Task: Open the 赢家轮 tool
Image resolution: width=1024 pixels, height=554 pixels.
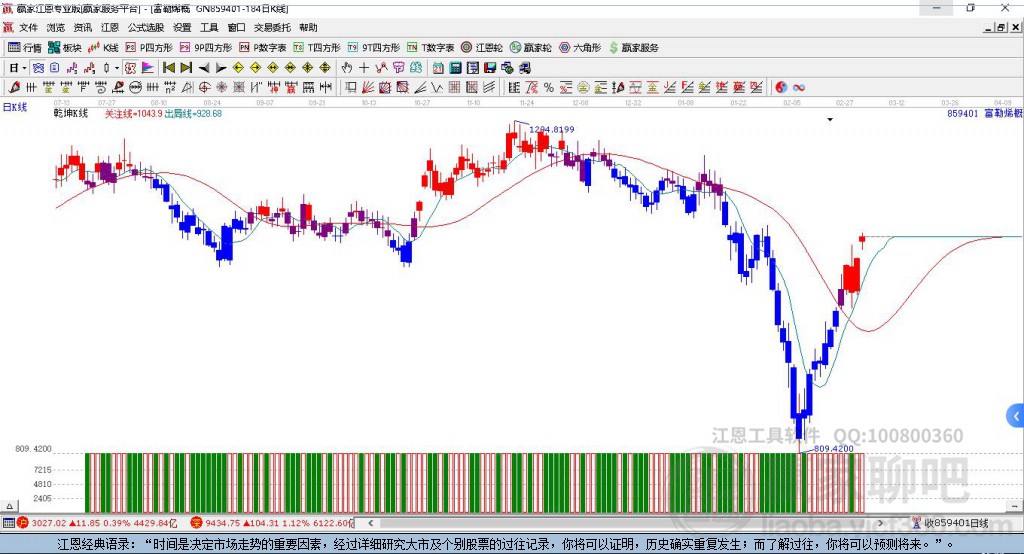Action: (x=530, y=48)
